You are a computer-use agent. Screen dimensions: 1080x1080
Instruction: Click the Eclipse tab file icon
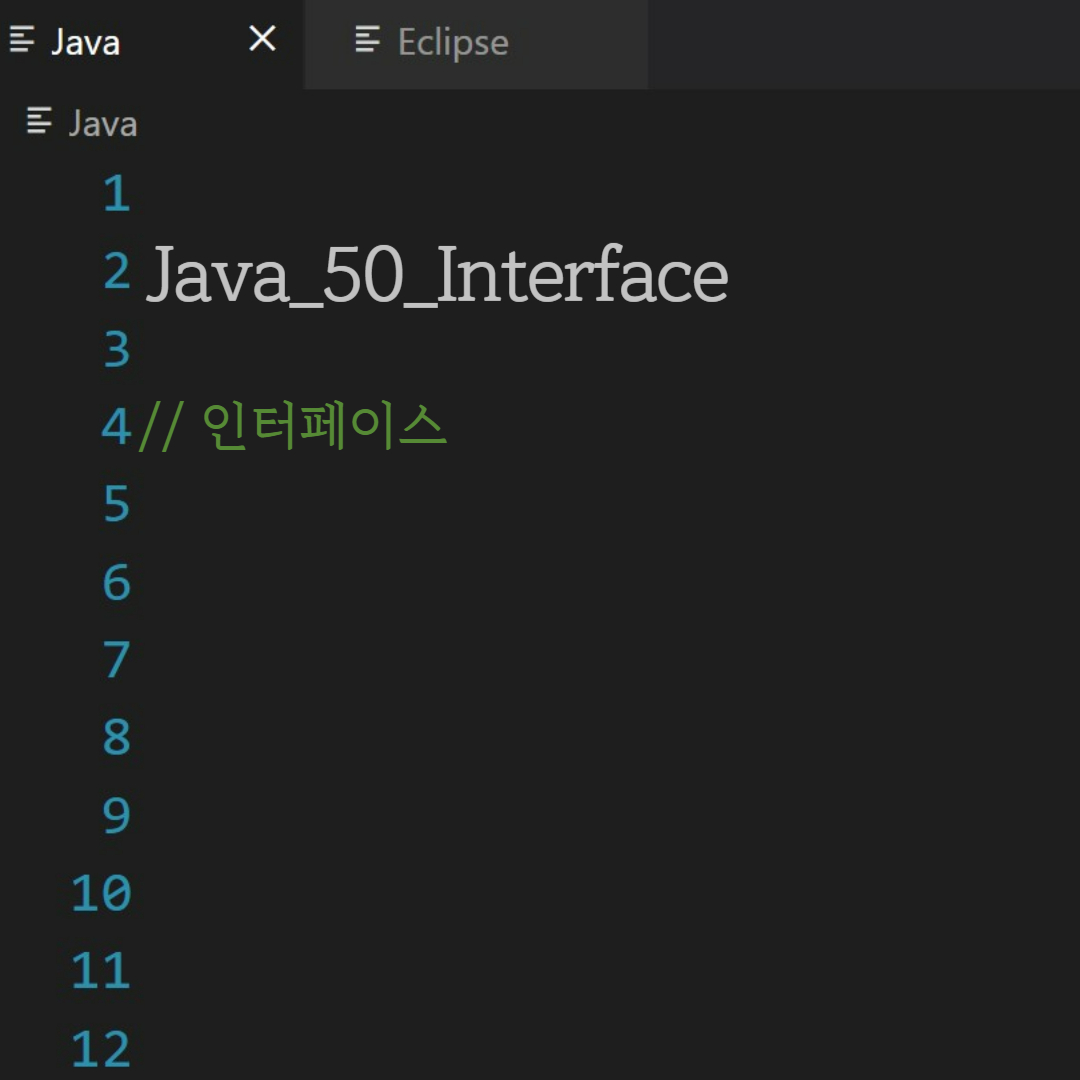[367, 39]
